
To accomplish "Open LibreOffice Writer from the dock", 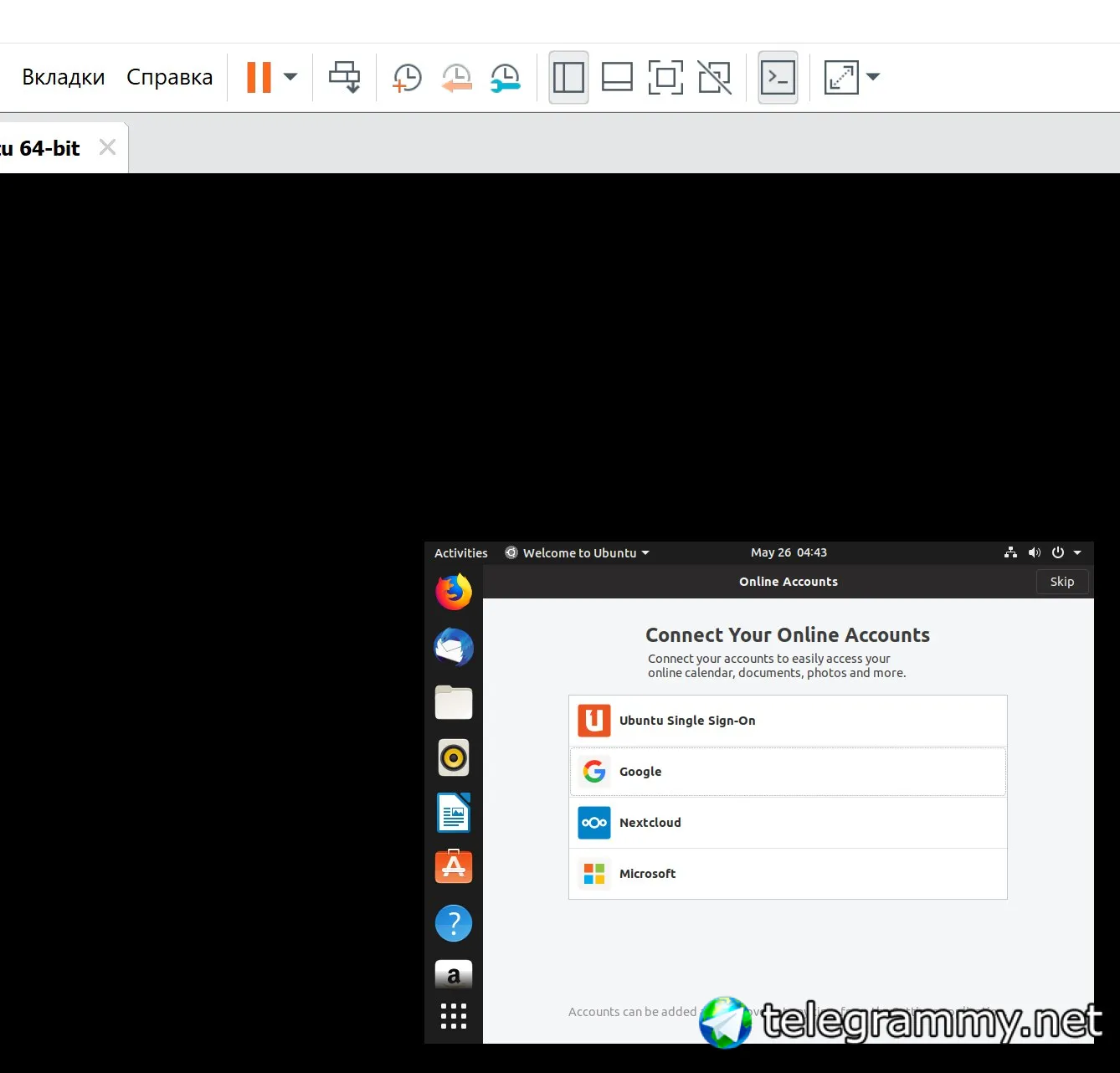I will 454,813.
